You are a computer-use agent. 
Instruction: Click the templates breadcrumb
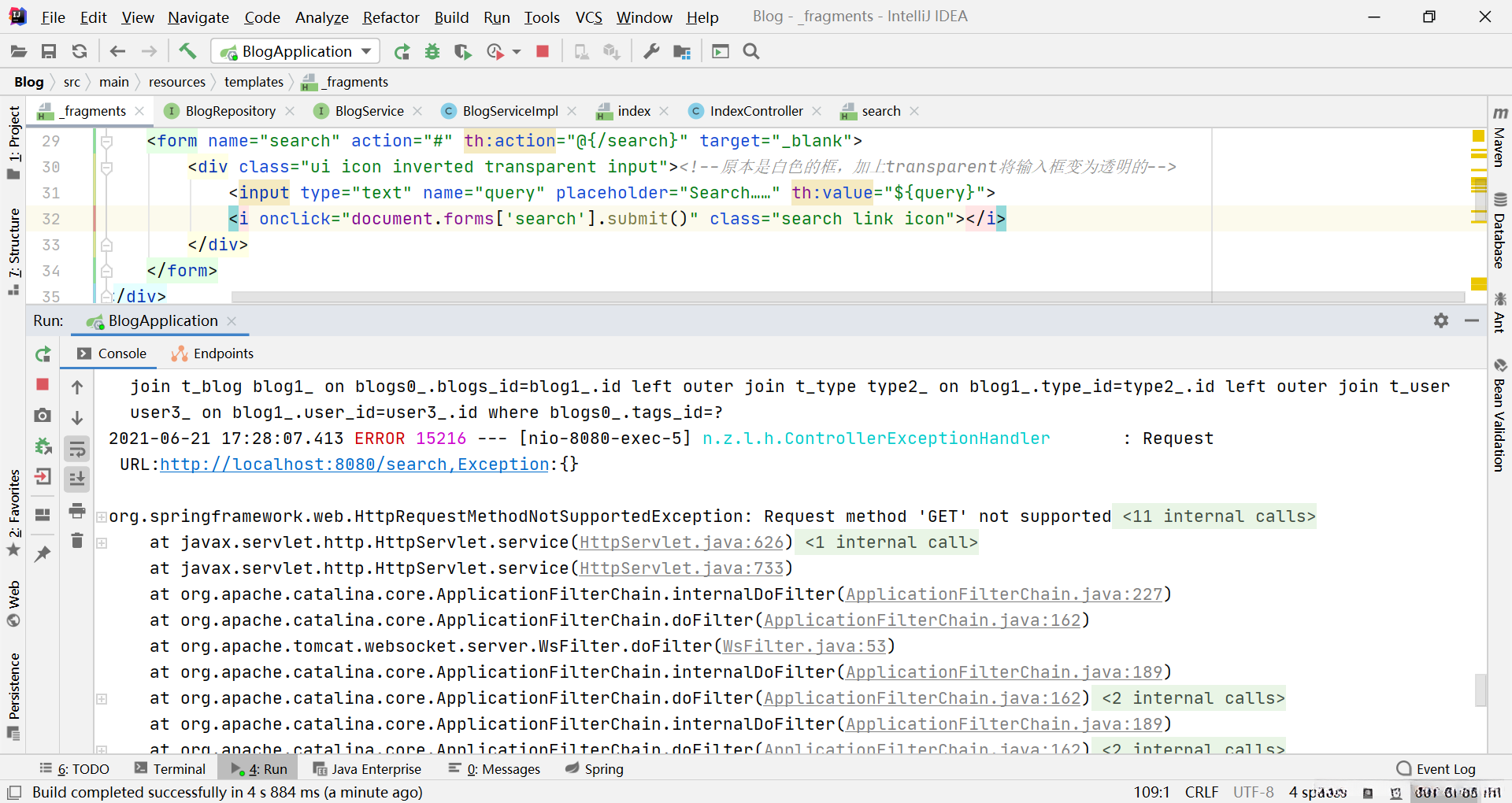(254, 82)
